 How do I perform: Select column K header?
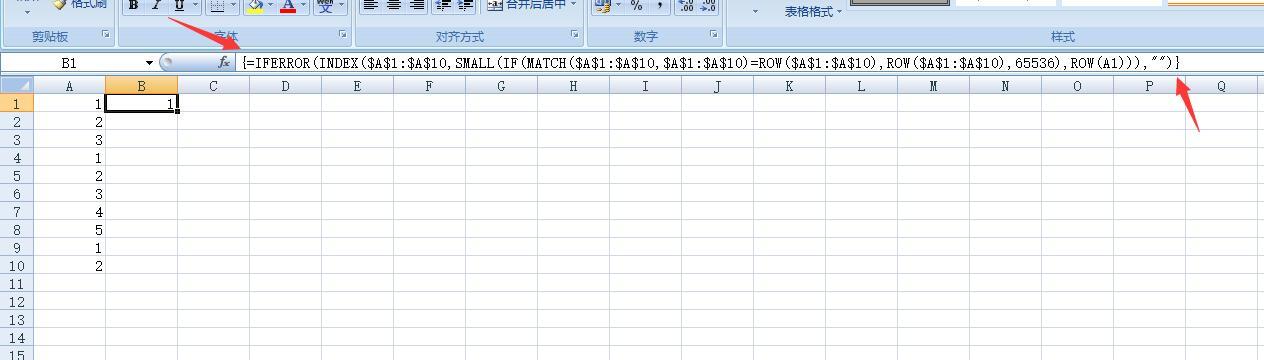click(x=789, y=86)
